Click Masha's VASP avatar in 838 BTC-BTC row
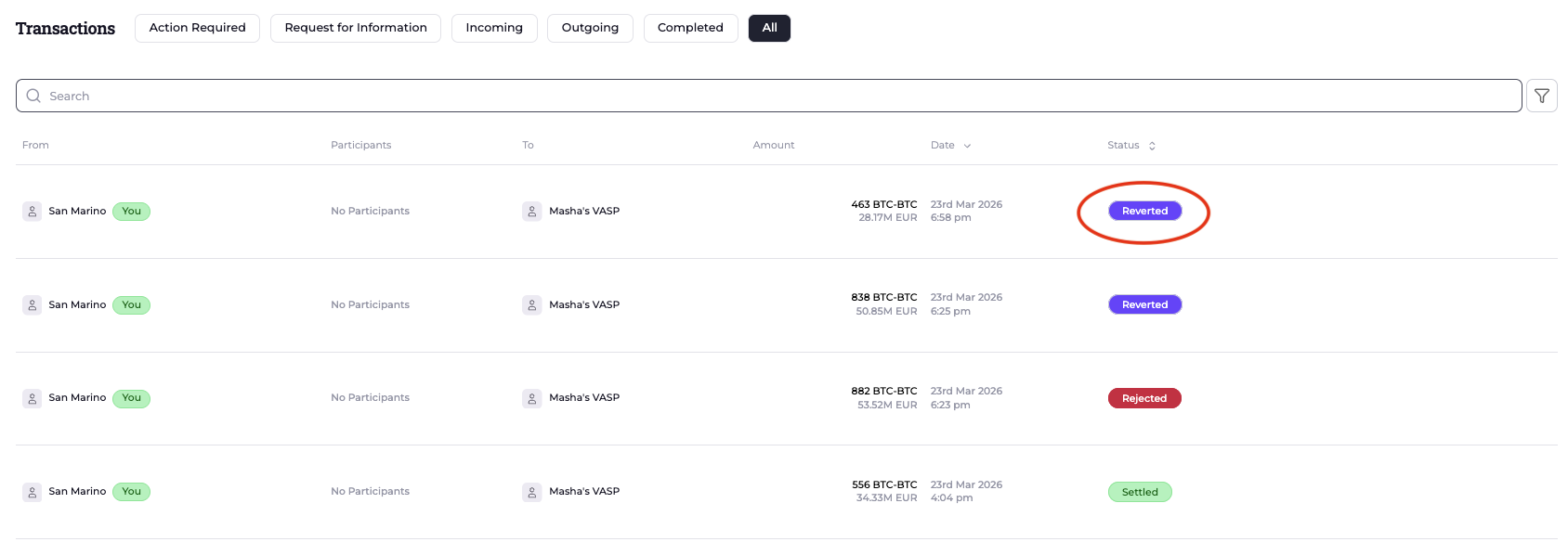This screenshot has width=1568, height=542. click(x=532, y=304)
